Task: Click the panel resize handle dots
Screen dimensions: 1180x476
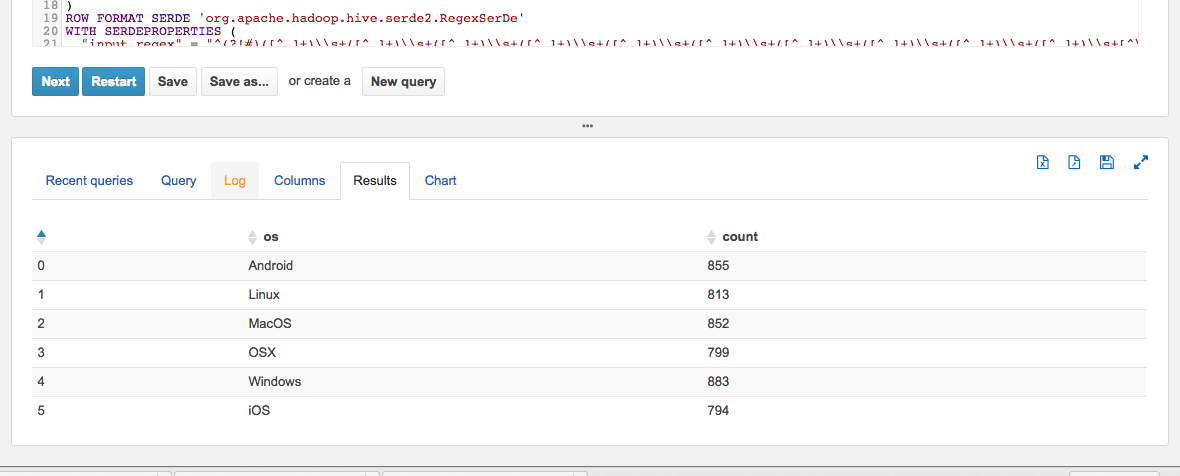Action: coord(588,126)
